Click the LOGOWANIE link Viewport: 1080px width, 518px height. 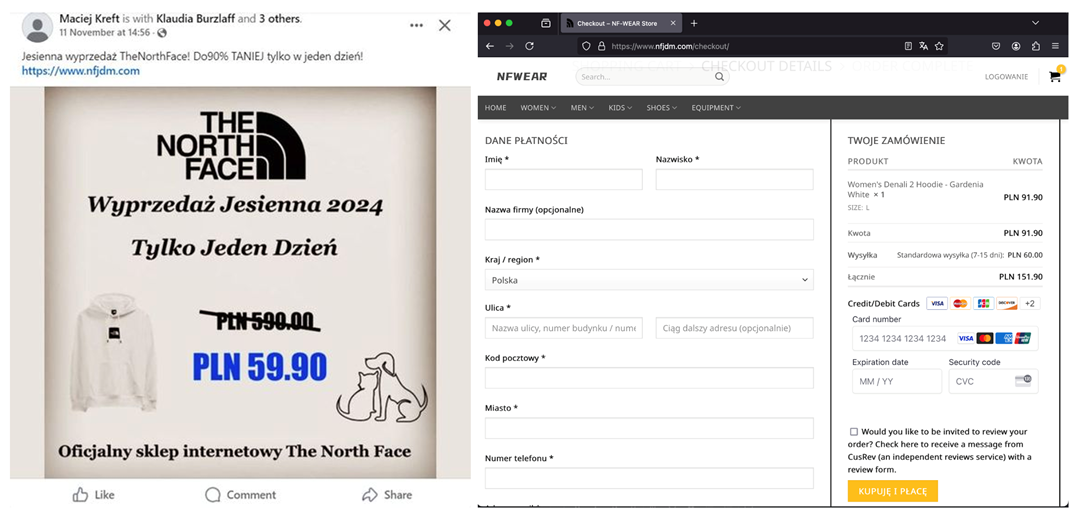point(1006,77)
